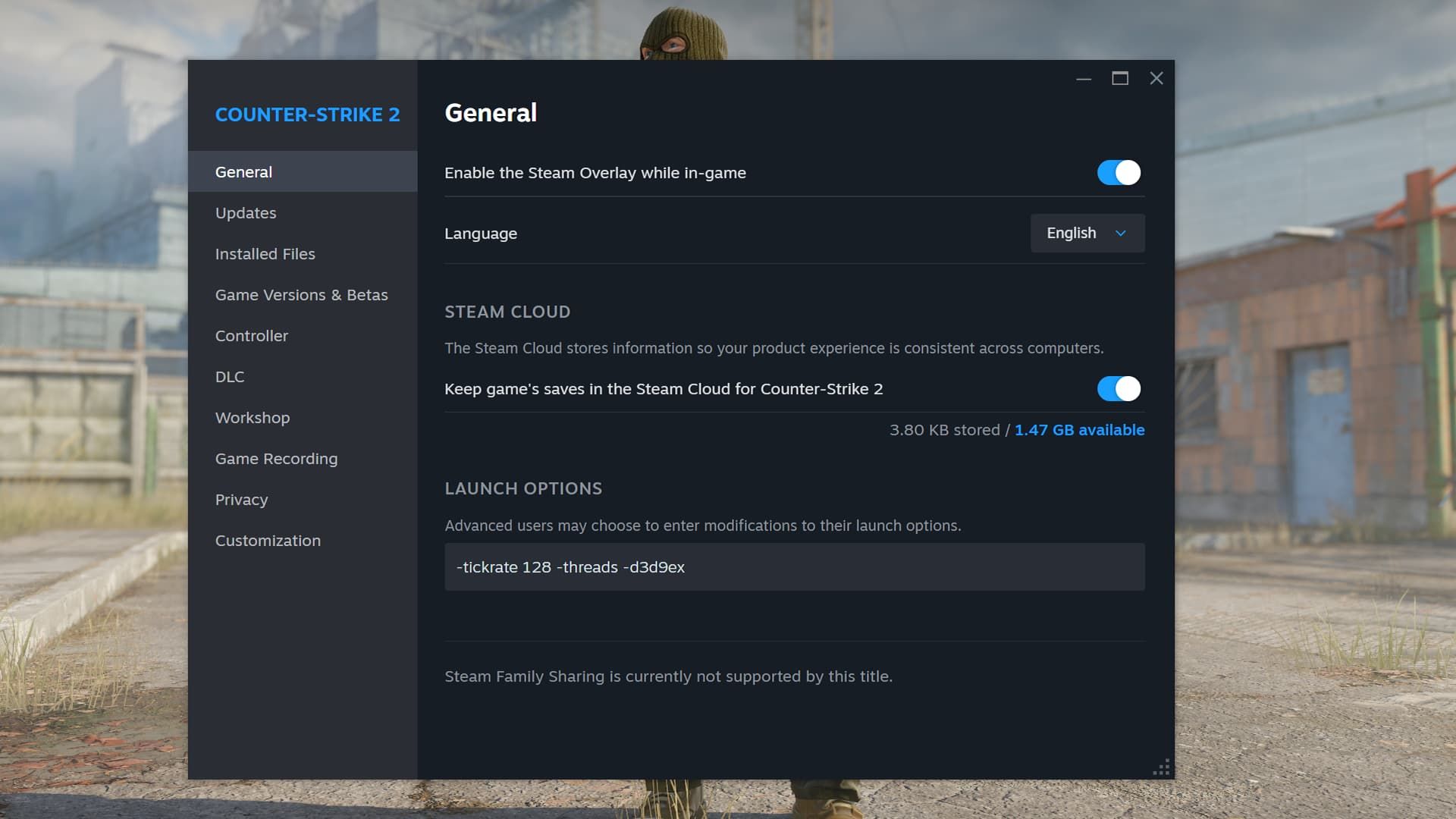Click the launch options text field
The image size is (1456, 819).
(x=795, y=567)
